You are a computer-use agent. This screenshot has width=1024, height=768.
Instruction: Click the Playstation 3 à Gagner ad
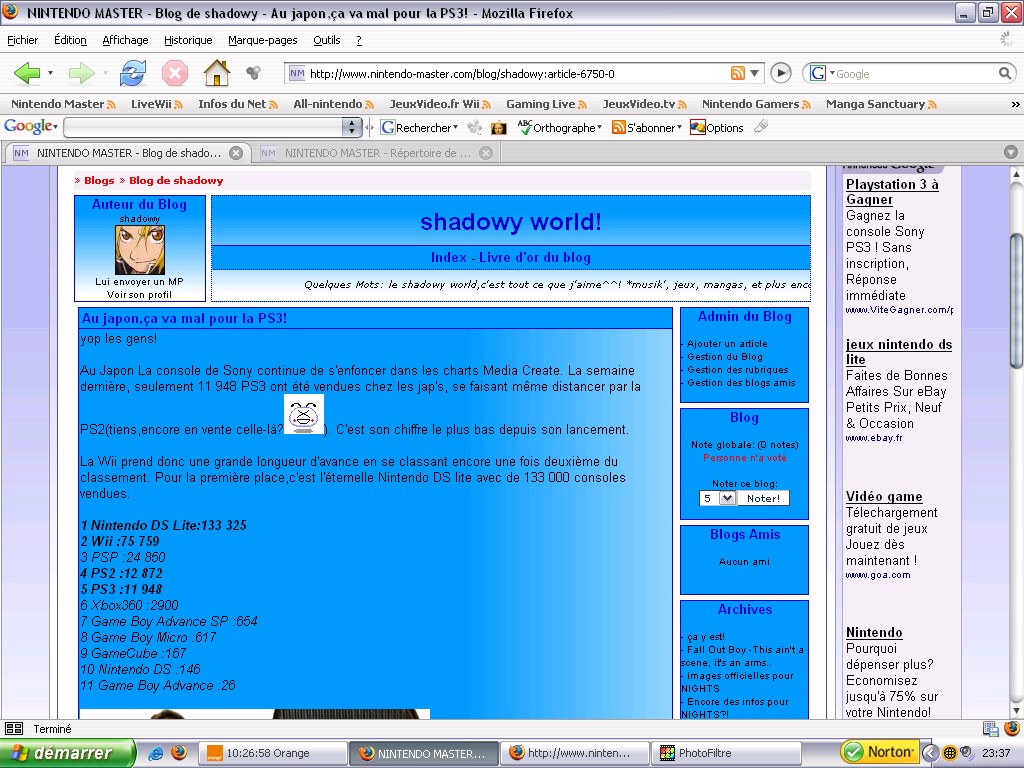coord(892,192)
